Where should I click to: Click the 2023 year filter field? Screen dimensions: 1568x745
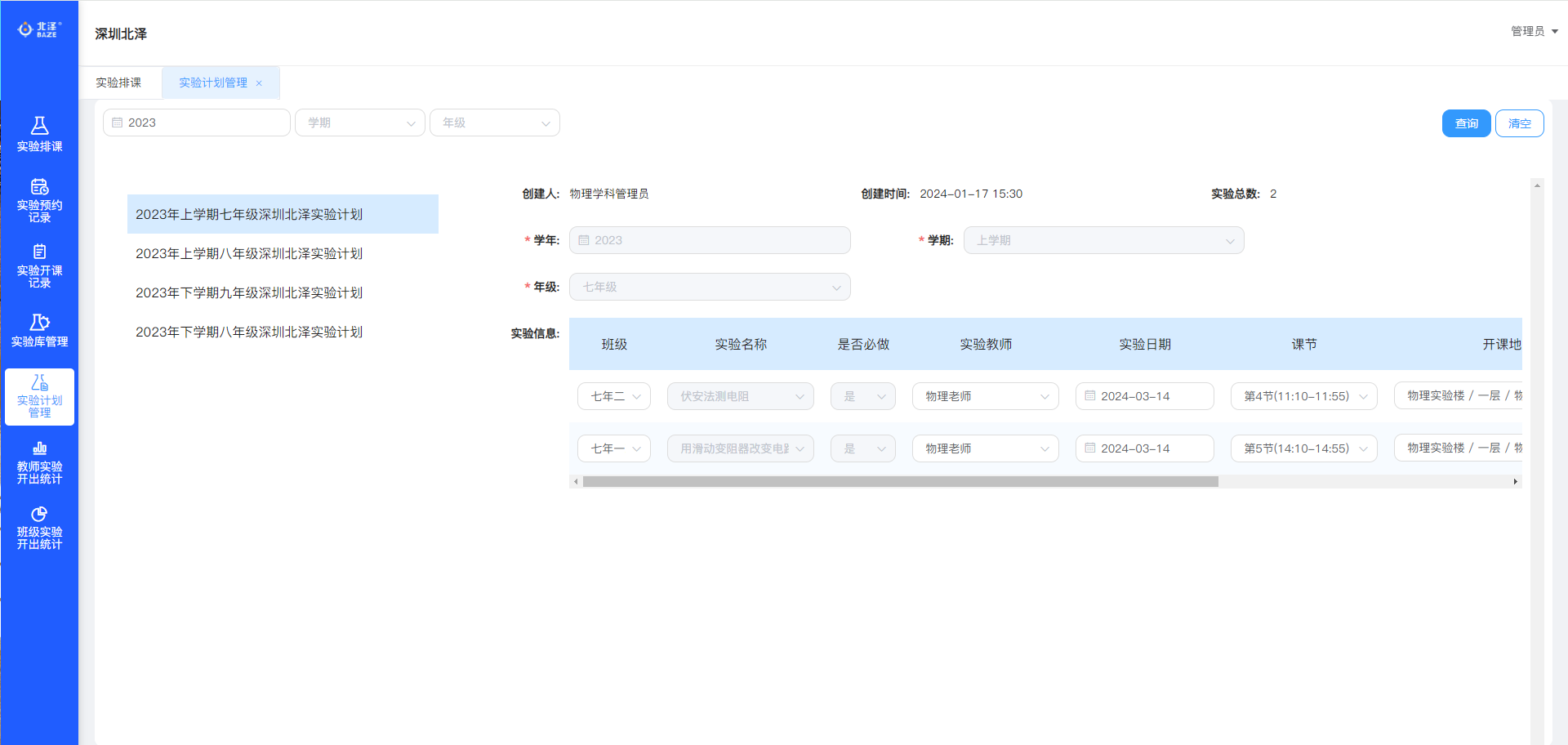click(196, 123)
